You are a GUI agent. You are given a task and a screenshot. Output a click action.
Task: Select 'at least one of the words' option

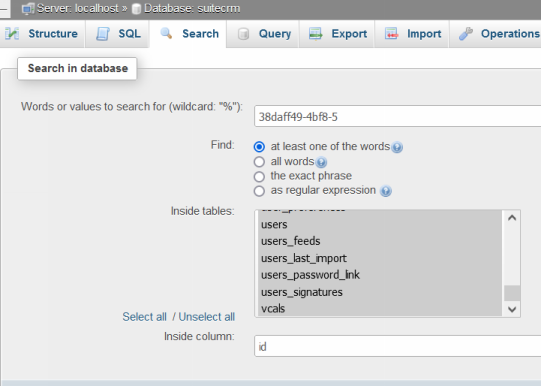pos(259,147)
